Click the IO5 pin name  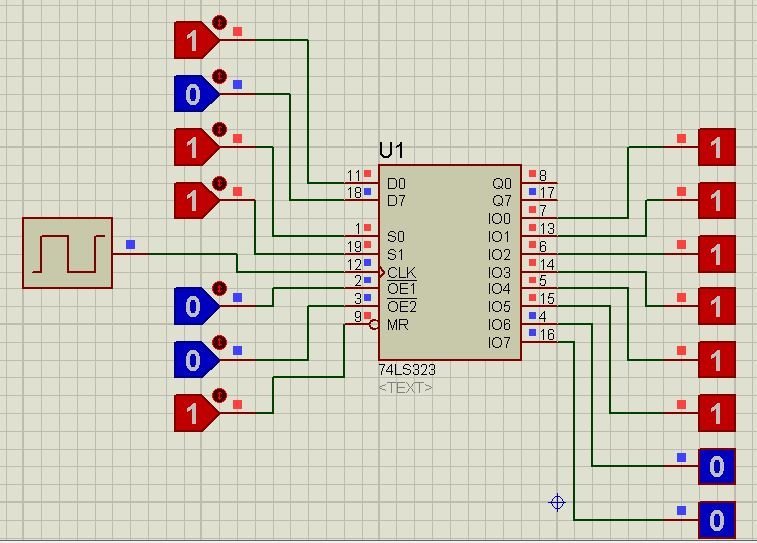(x=500, y=306)
